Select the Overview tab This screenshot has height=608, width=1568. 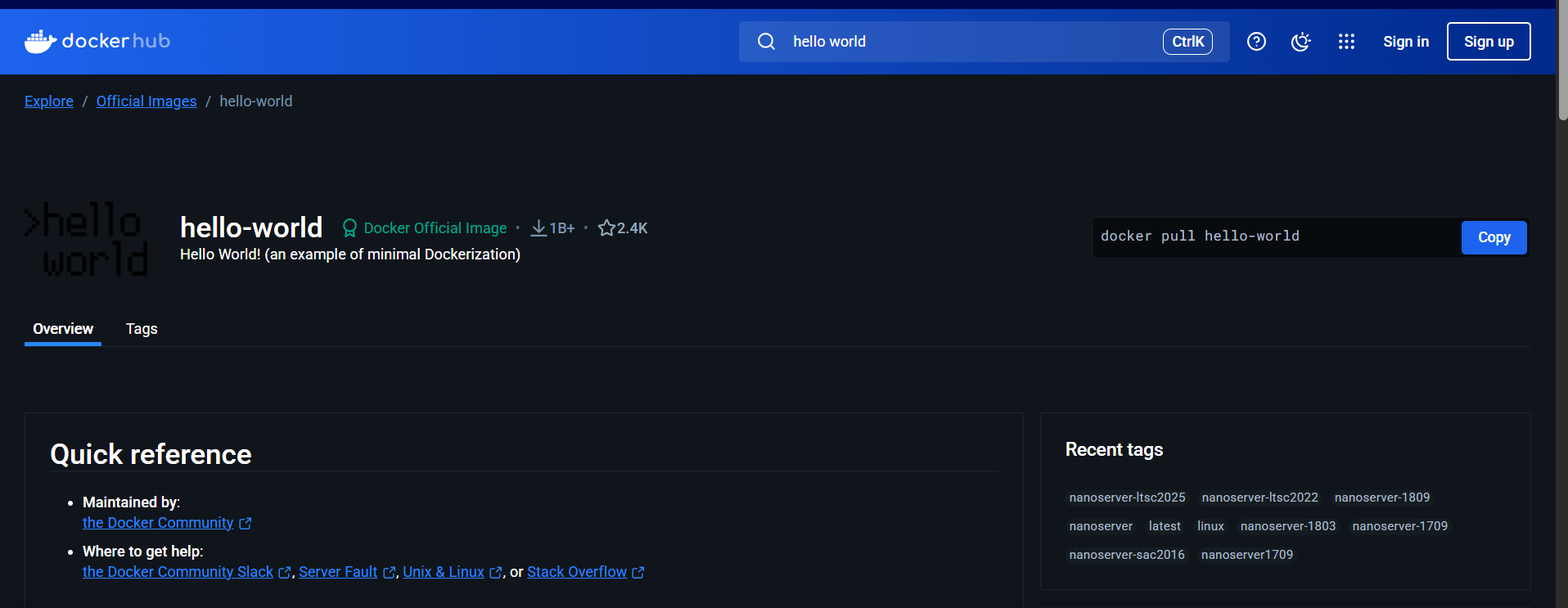pos(63,329)
